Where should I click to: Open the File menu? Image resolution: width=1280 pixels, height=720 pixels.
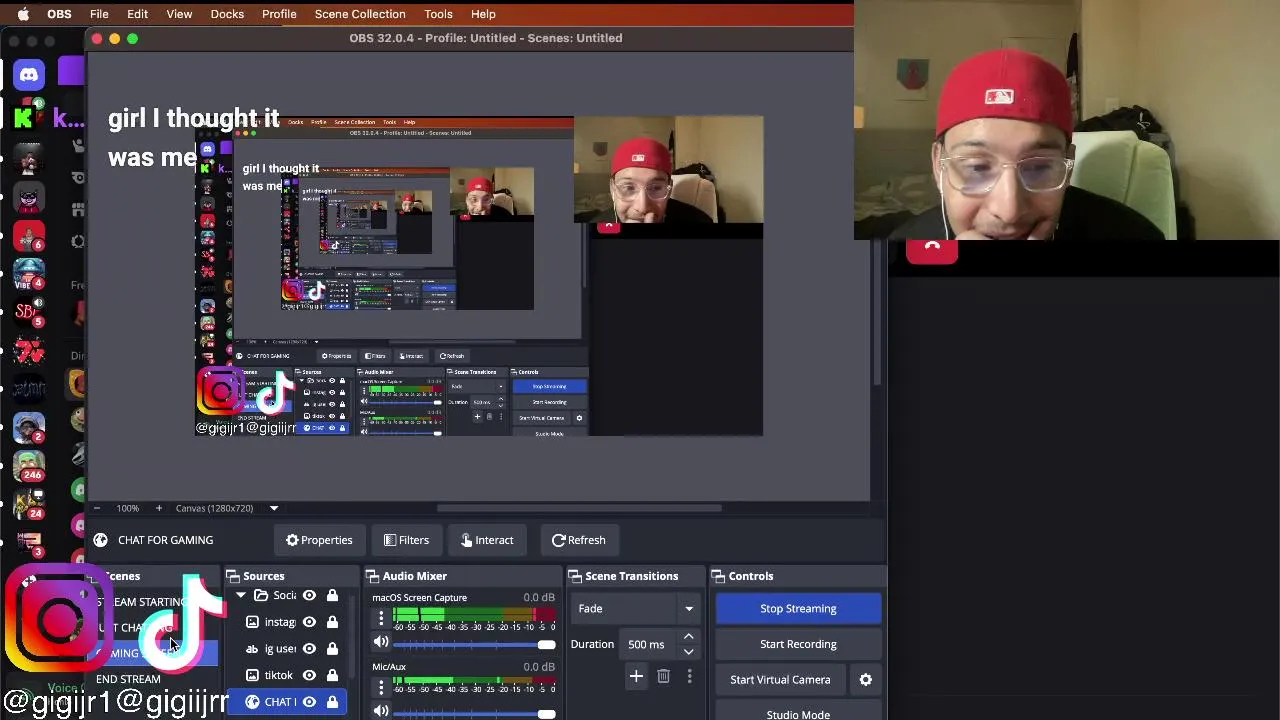pos(99,14)
